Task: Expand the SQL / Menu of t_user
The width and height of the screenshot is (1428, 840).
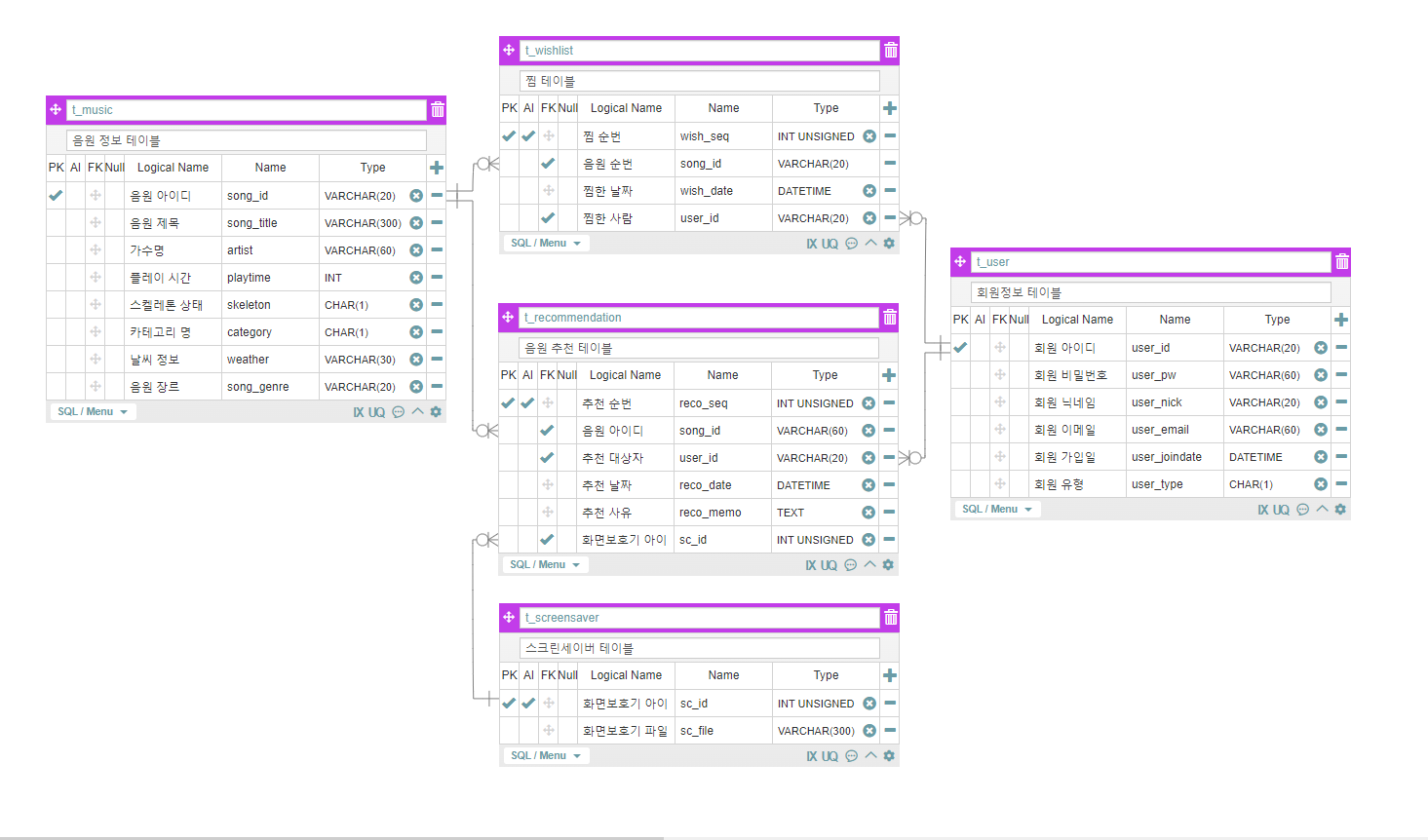Action: click(x=997, y=510)
